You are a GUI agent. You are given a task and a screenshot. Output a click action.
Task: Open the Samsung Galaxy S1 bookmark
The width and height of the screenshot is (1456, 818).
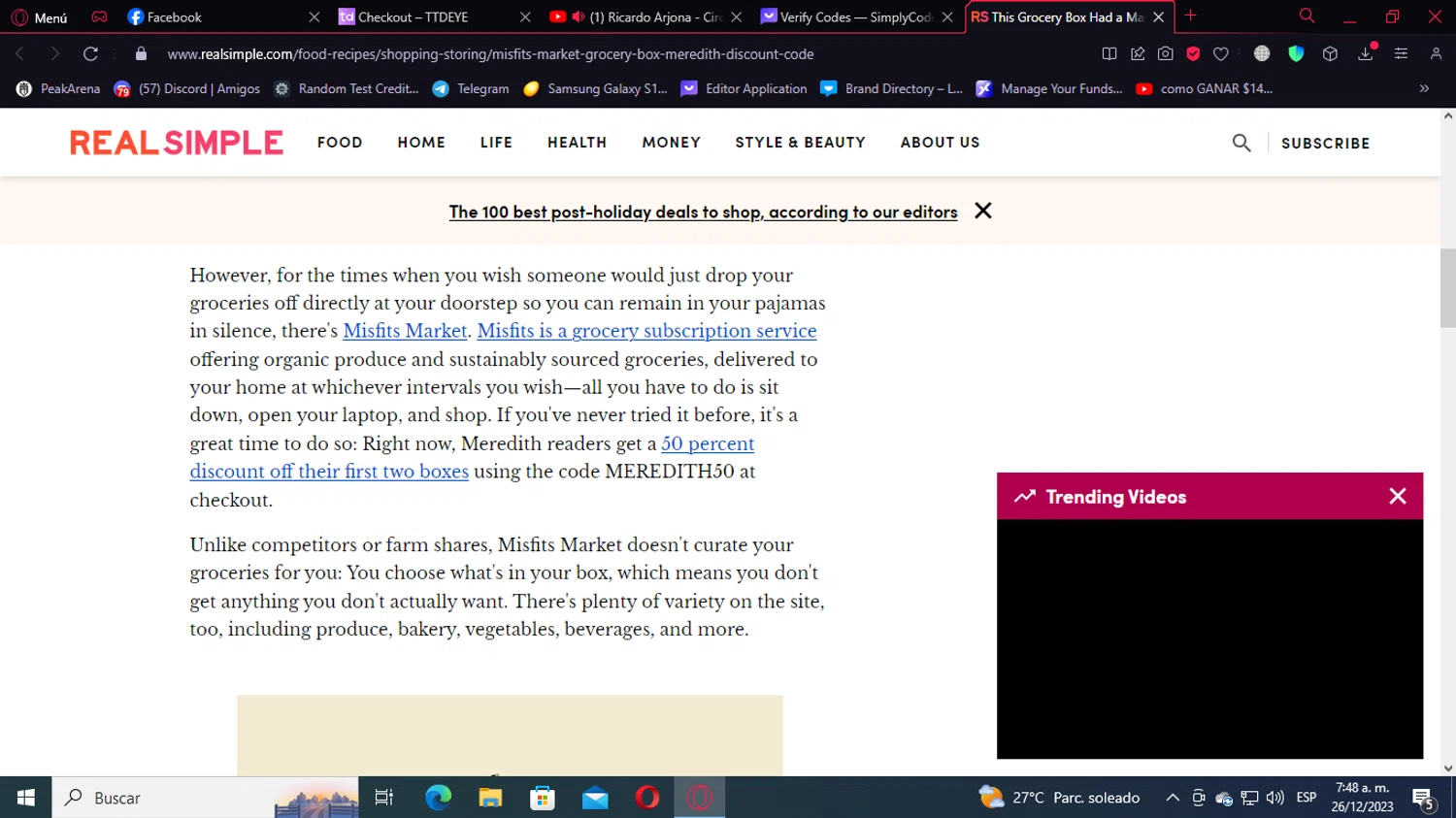[x=595, y=88]
